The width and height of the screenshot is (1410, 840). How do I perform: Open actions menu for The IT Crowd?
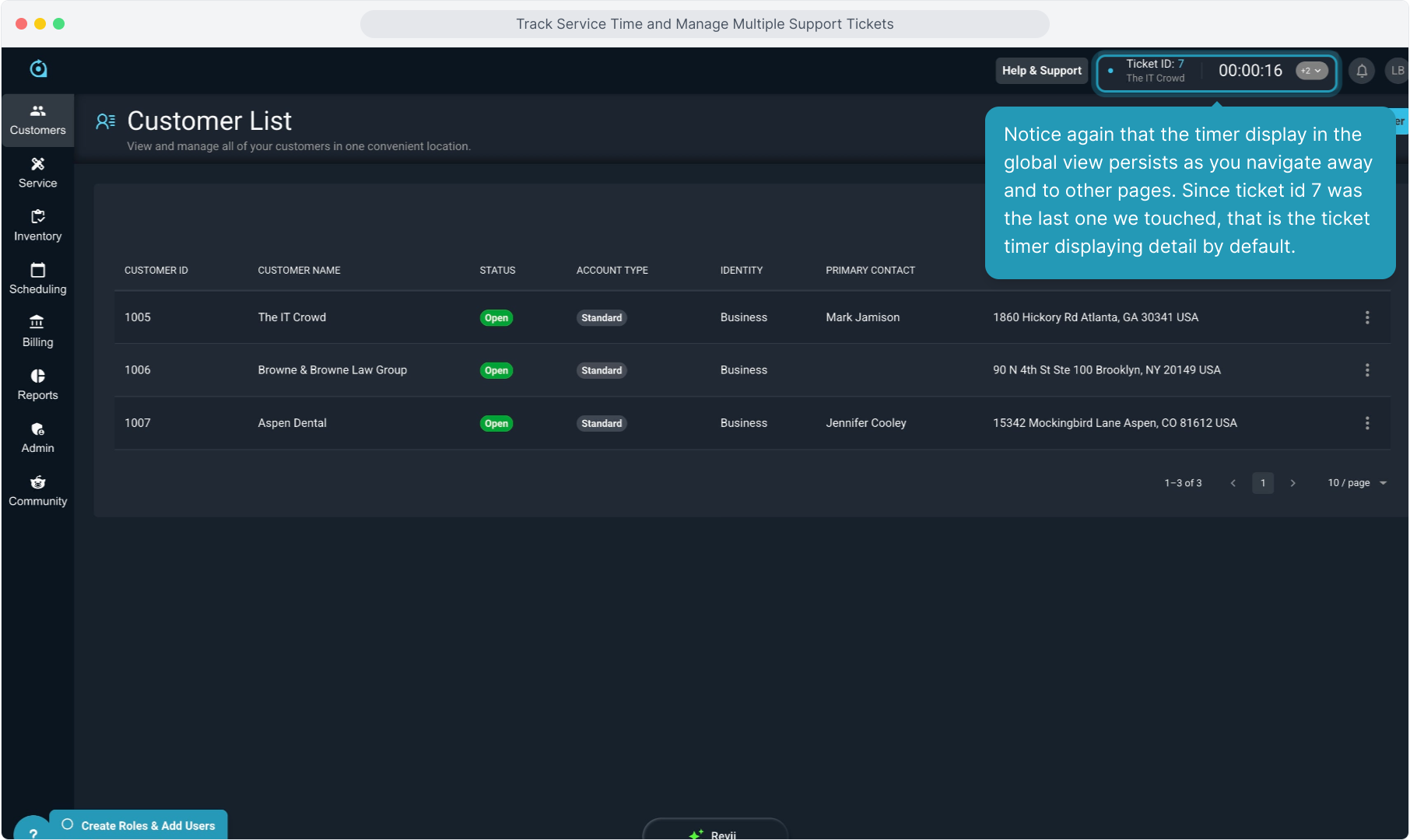(1366, 317)
